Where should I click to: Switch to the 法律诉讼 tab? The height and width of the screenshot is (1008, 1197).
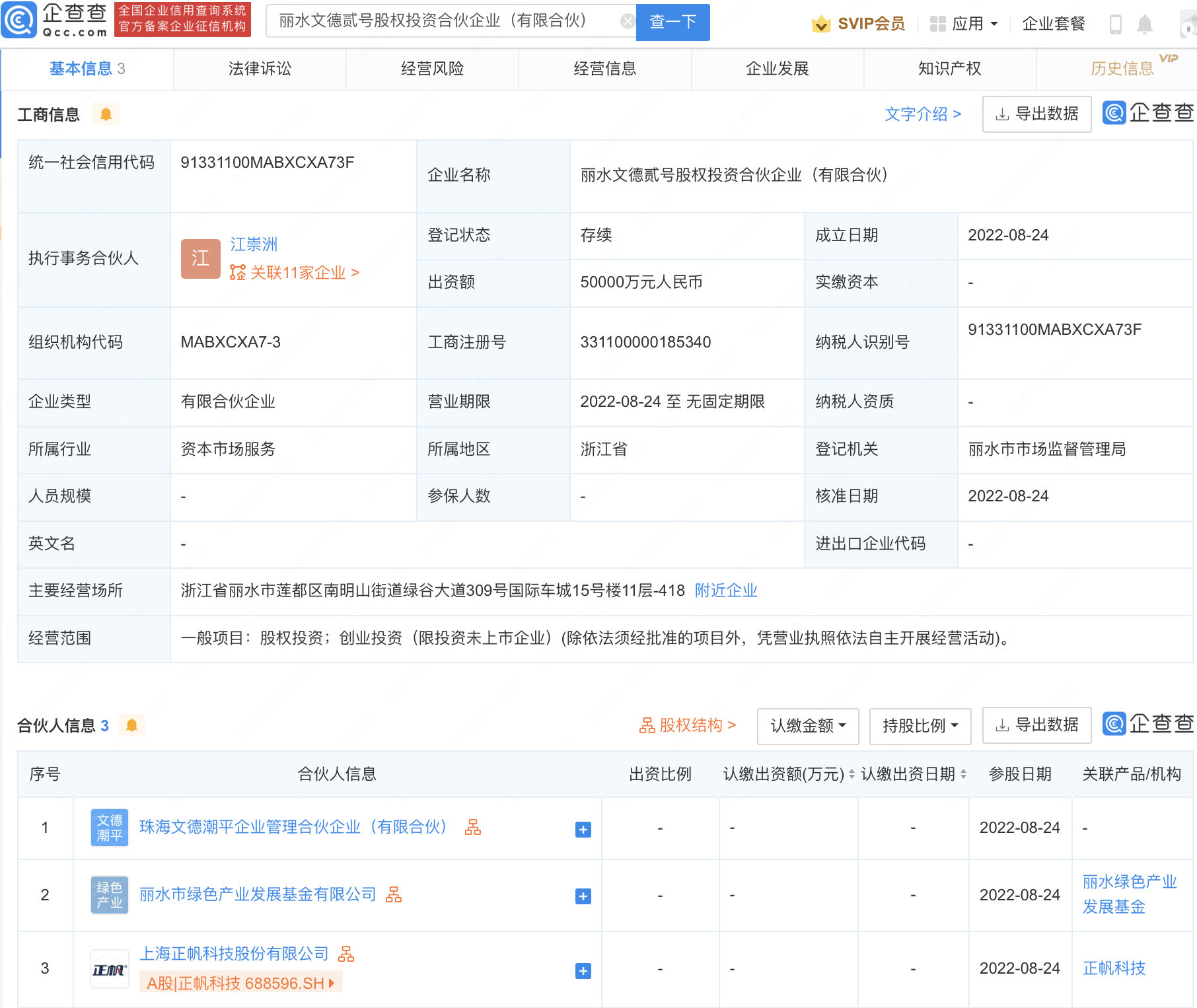click(x=260, y=69)
